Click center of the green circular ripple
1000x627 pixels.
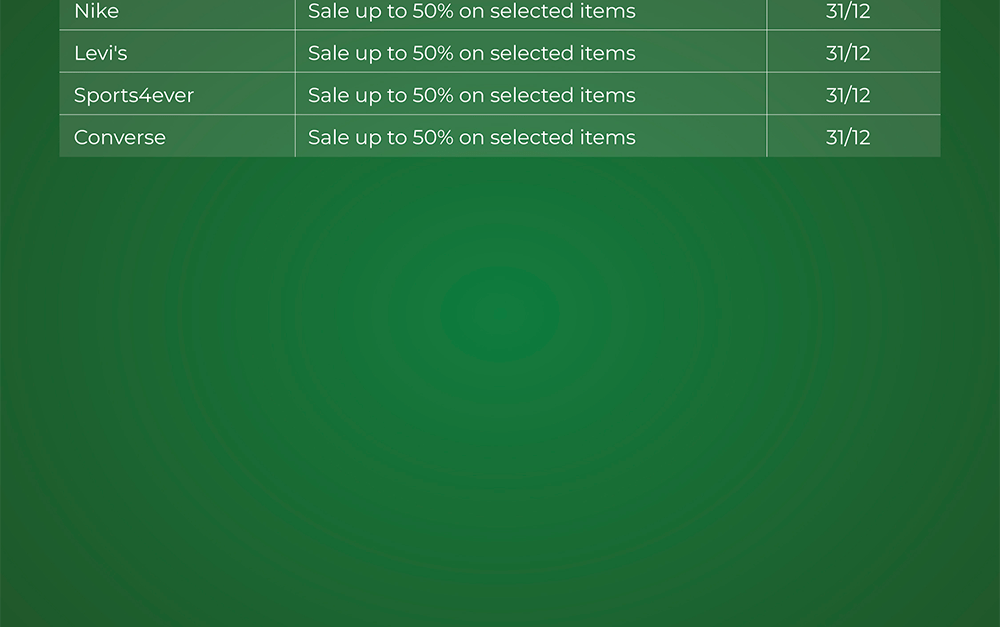500,313
